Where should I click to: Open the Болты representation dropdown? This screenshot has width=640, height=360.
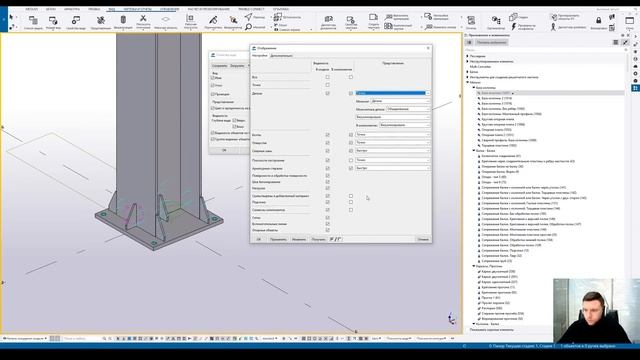393,134
